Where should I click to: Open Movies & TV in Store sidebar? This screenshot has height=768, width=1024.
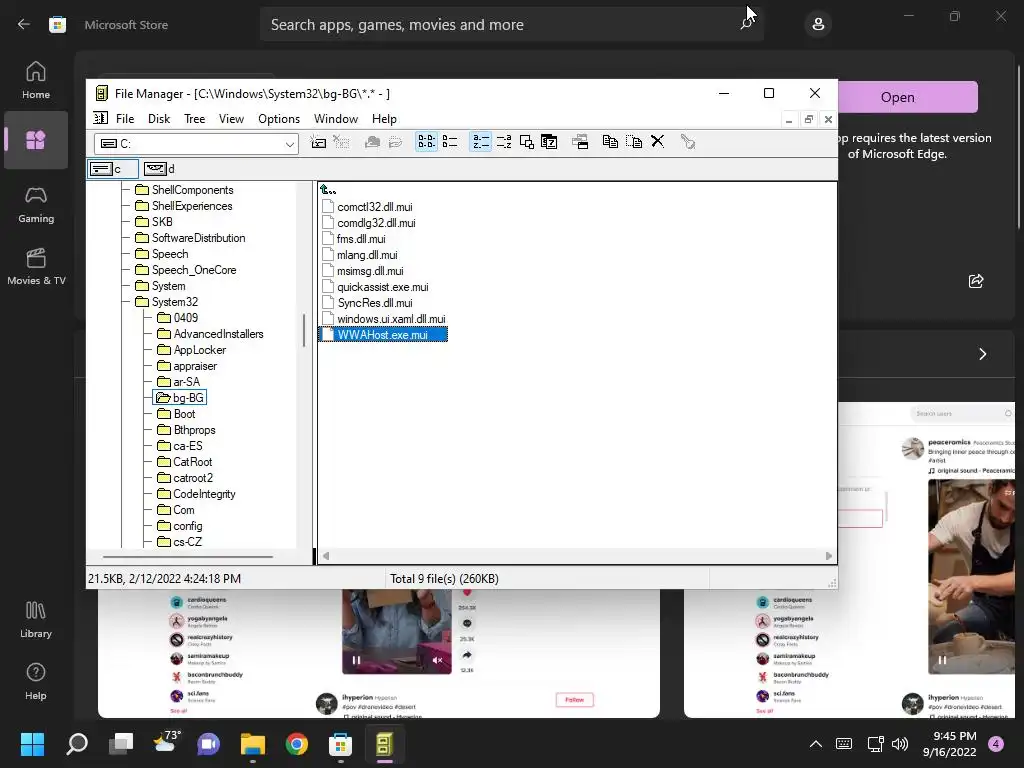(36, 266)
